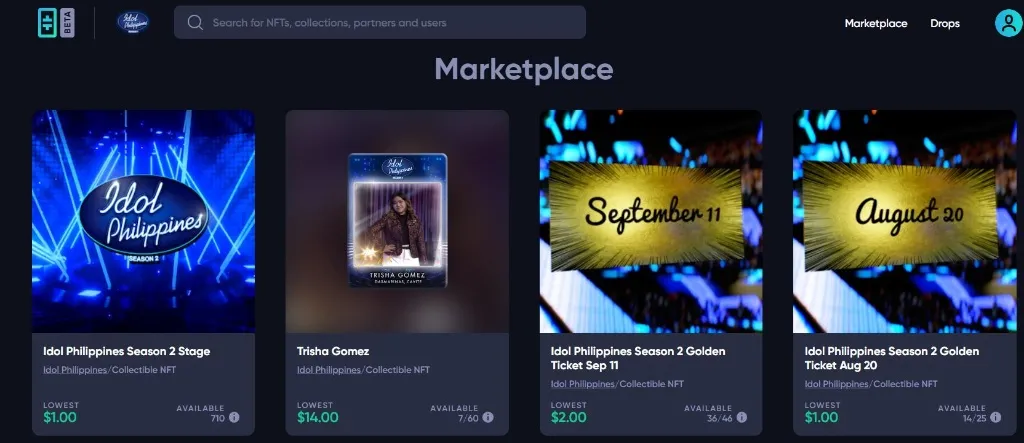Open Idol Philippines link under Season 2 Stage

[x=75, y=370]
